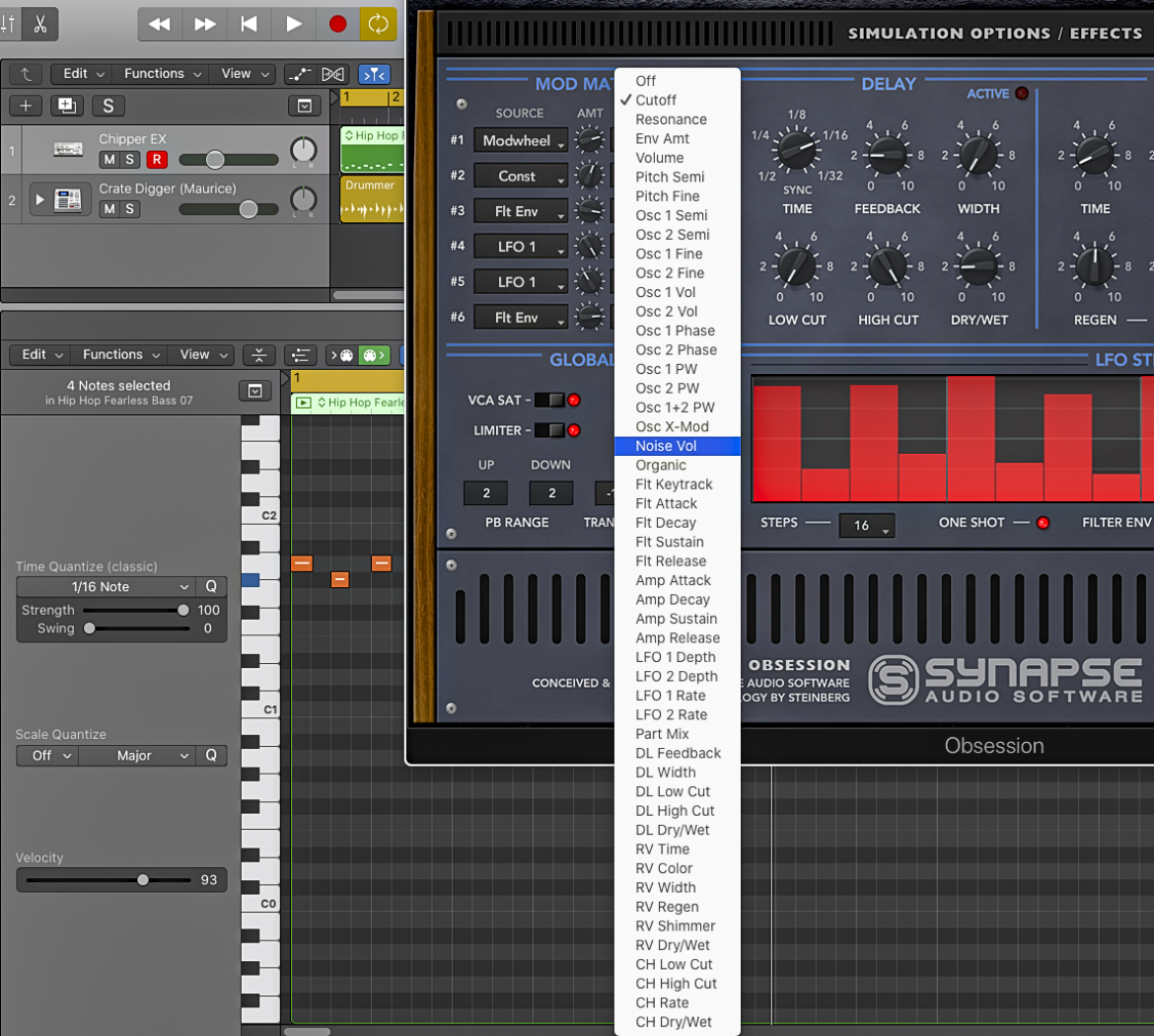Click the Fast Forward transport button
Screen dimensions: 1154x1036
204,25
